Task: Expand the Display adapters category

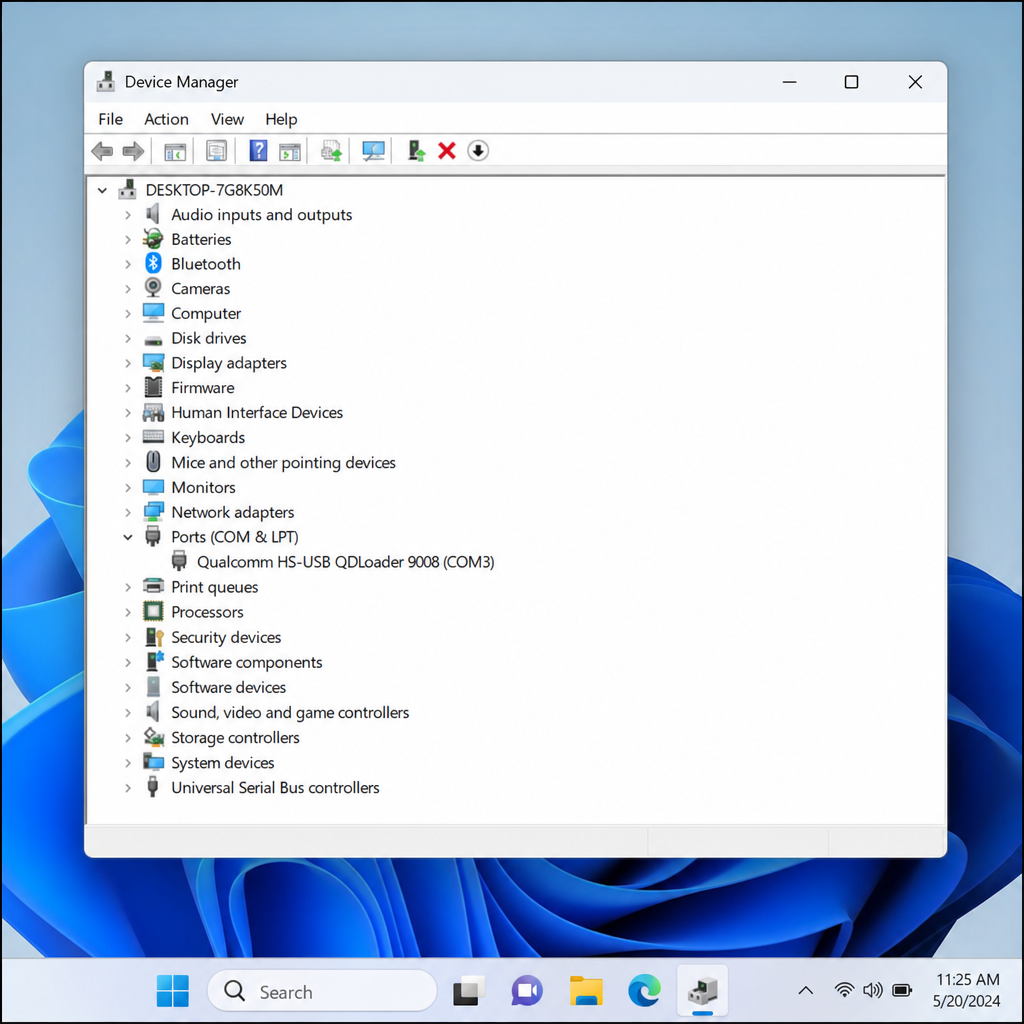Action: [128, 363]
